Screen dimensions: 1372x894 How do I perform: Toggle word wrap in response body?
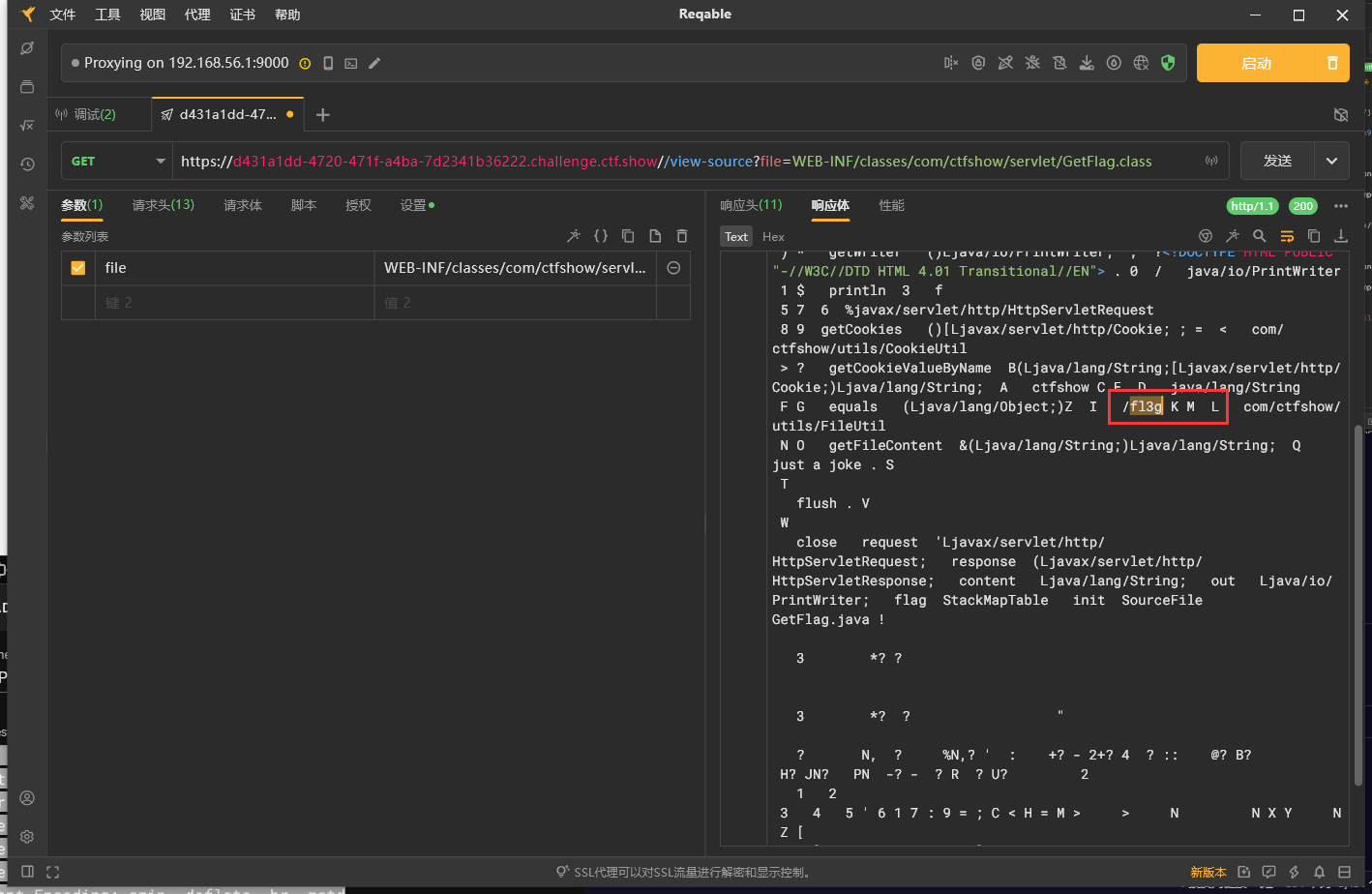pyautogui.click(x=1287, y=236)
